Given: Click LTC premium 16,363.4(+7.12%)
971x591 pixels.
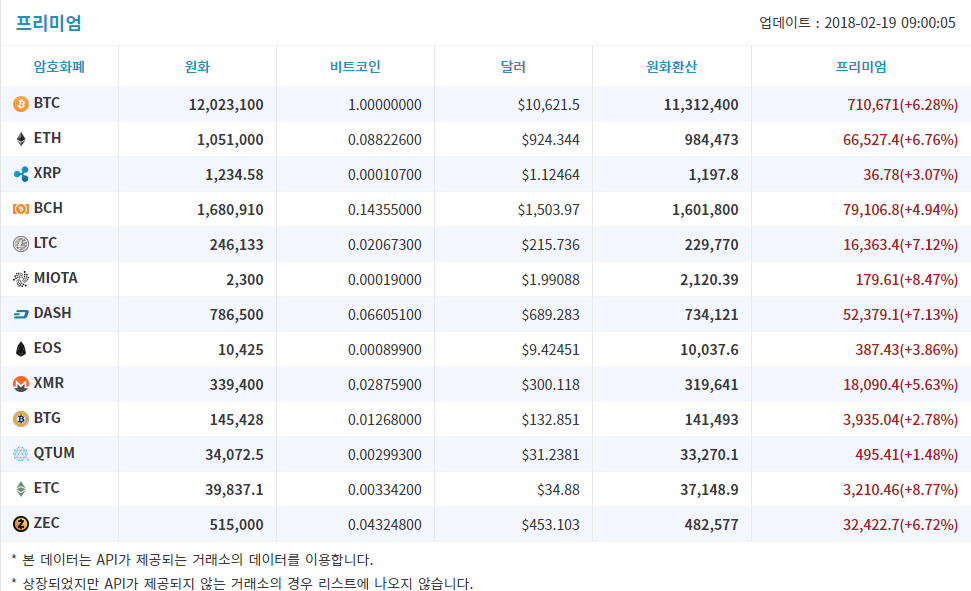Looking at the screenshot, I should tap(900, 245).
